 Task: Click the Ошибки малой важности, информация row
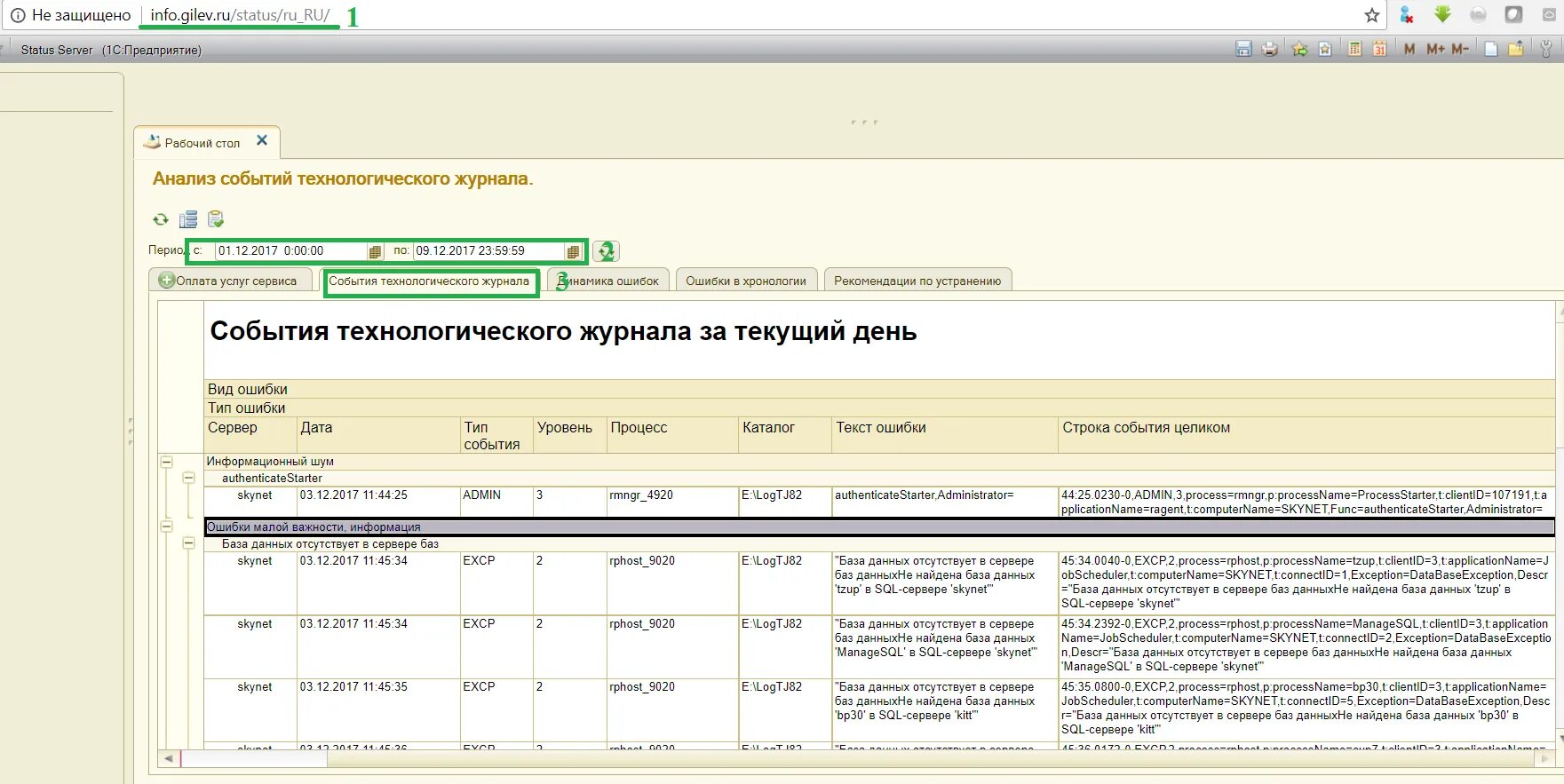[x=879, y=527]
